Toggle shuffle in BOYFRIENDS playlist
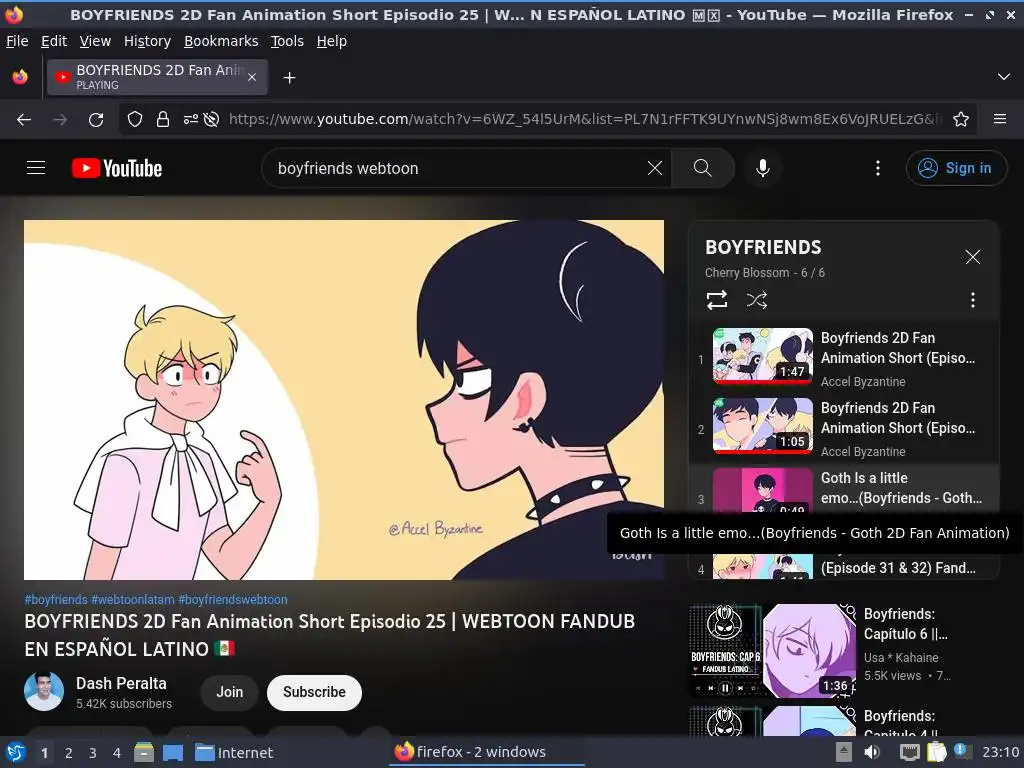This screenshot has width=1024, height=768. pyautogui.click(x=756, y=300)
